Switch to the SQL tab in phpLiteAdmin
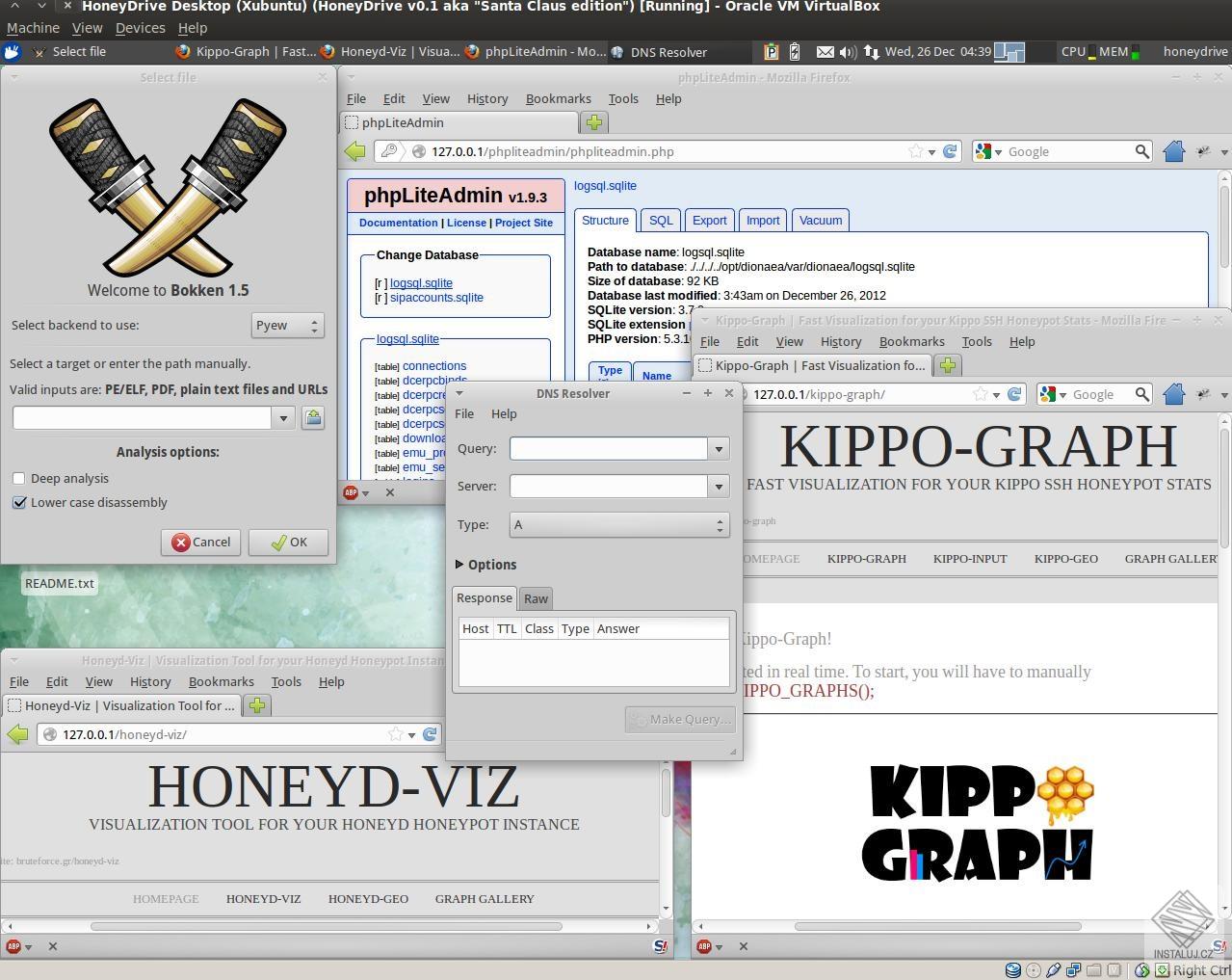This screenshot has width=1232, height=980. [661, 220]
